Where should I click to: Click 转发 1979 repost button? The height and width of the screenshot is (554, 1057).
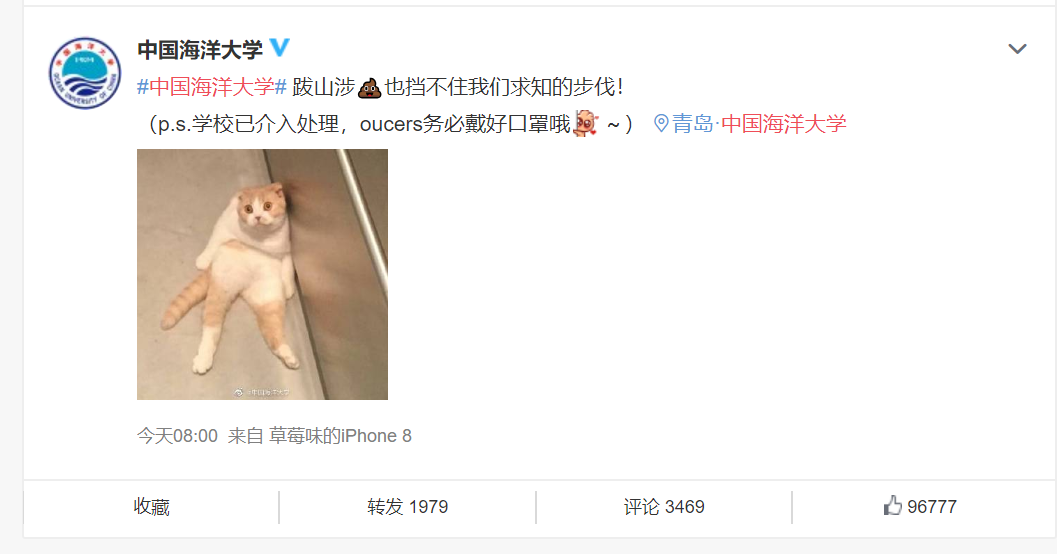pos(407,507)
